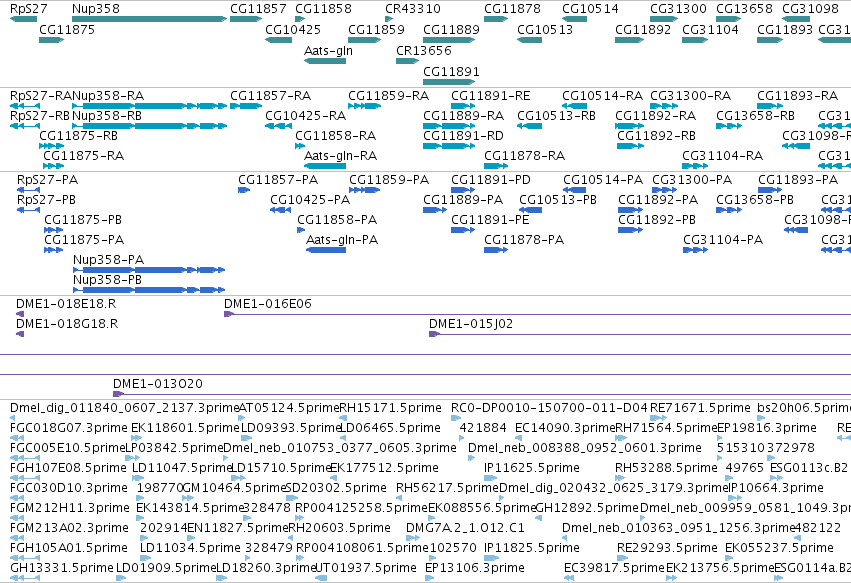Viewport: 851px width, 583px height.
Task: Select the CG11857-RA transcript label
Action: pyautogui.click(x=271, y=96)
